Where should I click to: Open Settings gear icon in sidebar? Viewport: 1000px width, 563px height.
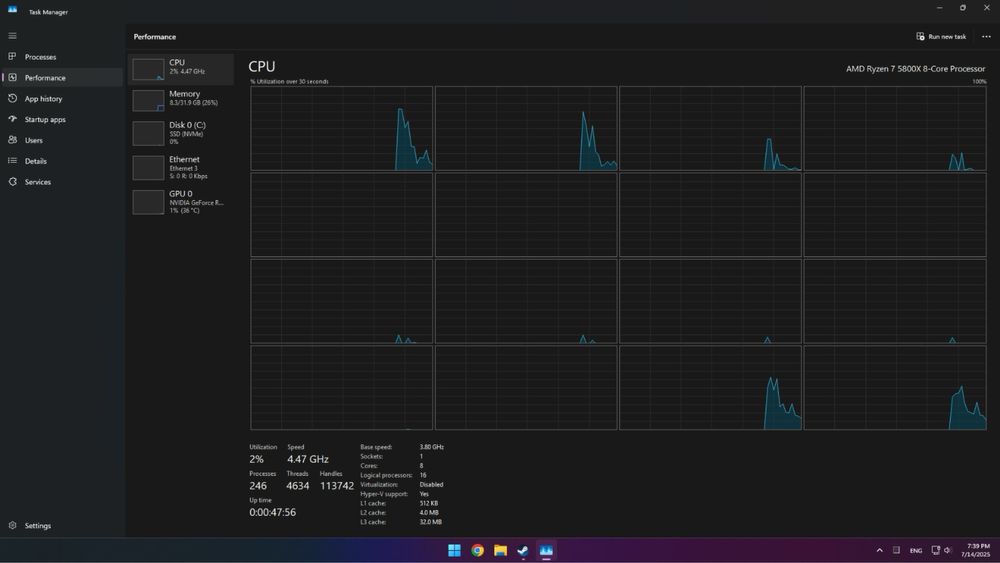point(12,525)
